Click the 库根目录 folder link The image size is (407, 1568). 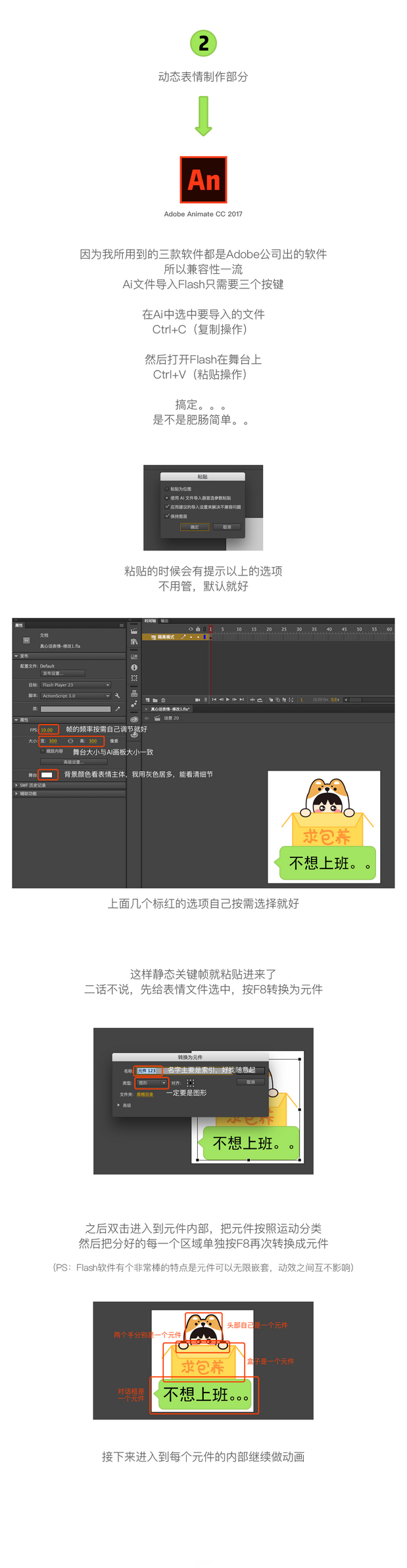[145, 1094]
